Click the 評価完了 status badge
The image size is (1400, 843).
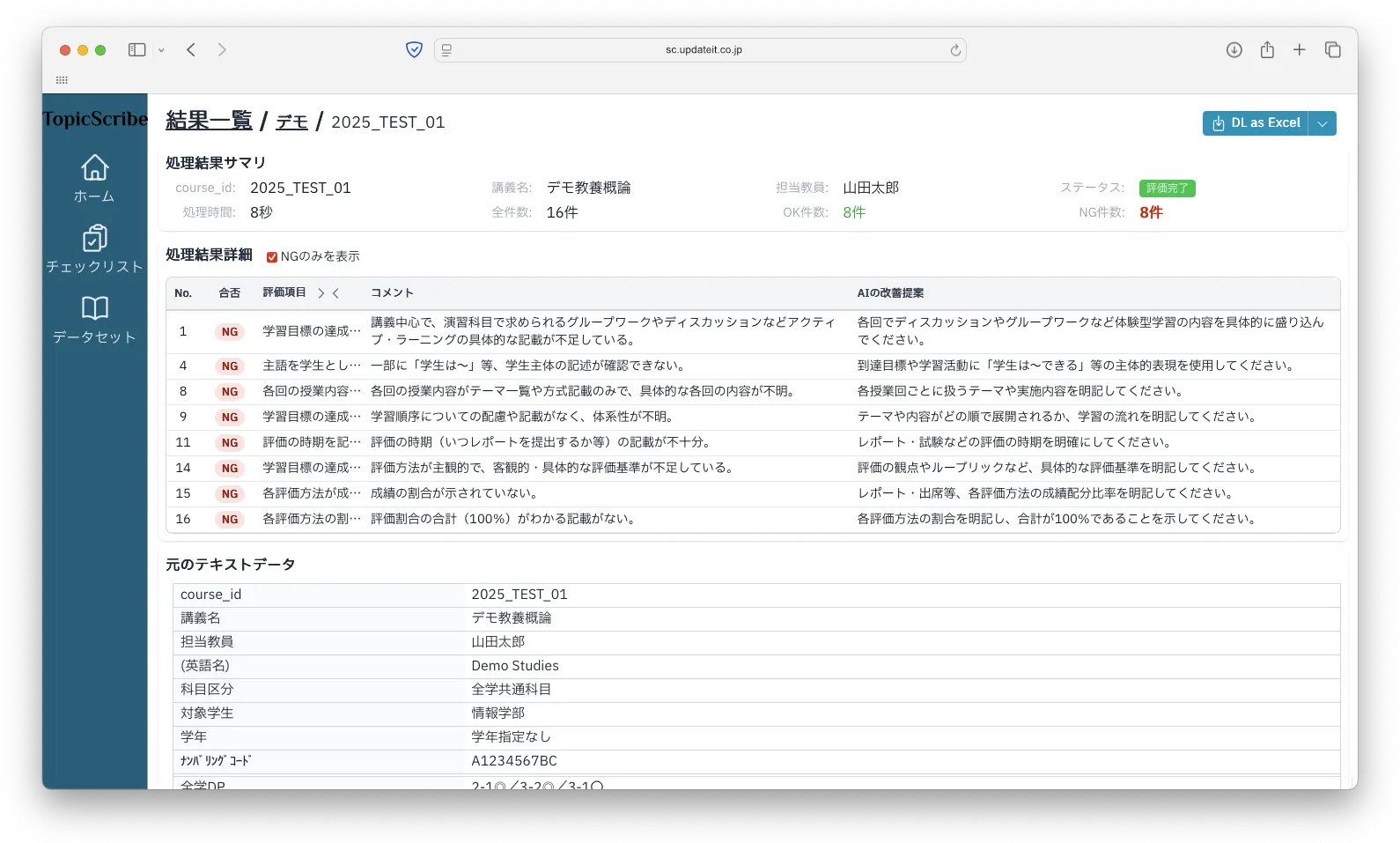pos(1167,189)
